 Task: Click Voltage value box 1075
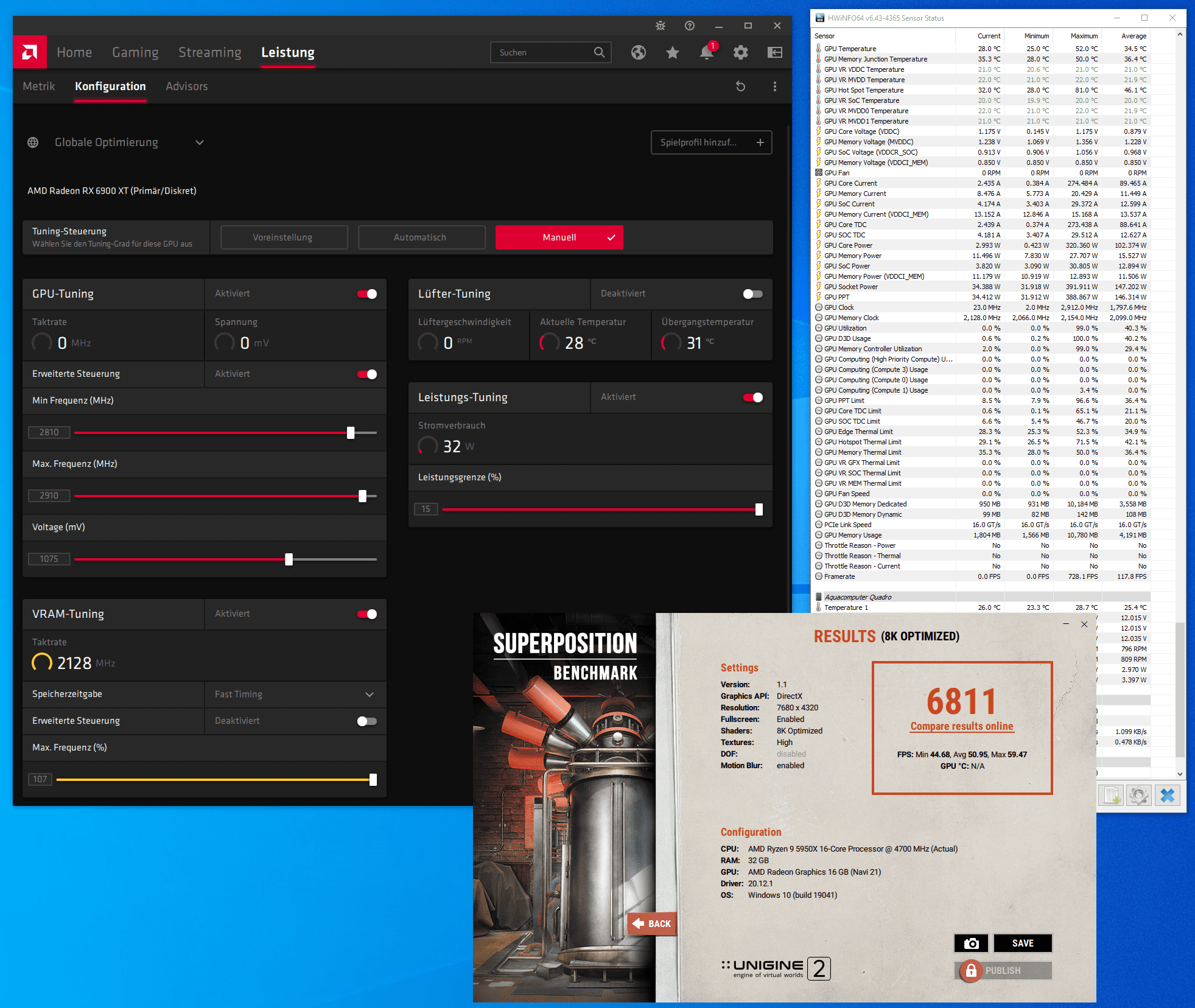(x=49, y=559)
